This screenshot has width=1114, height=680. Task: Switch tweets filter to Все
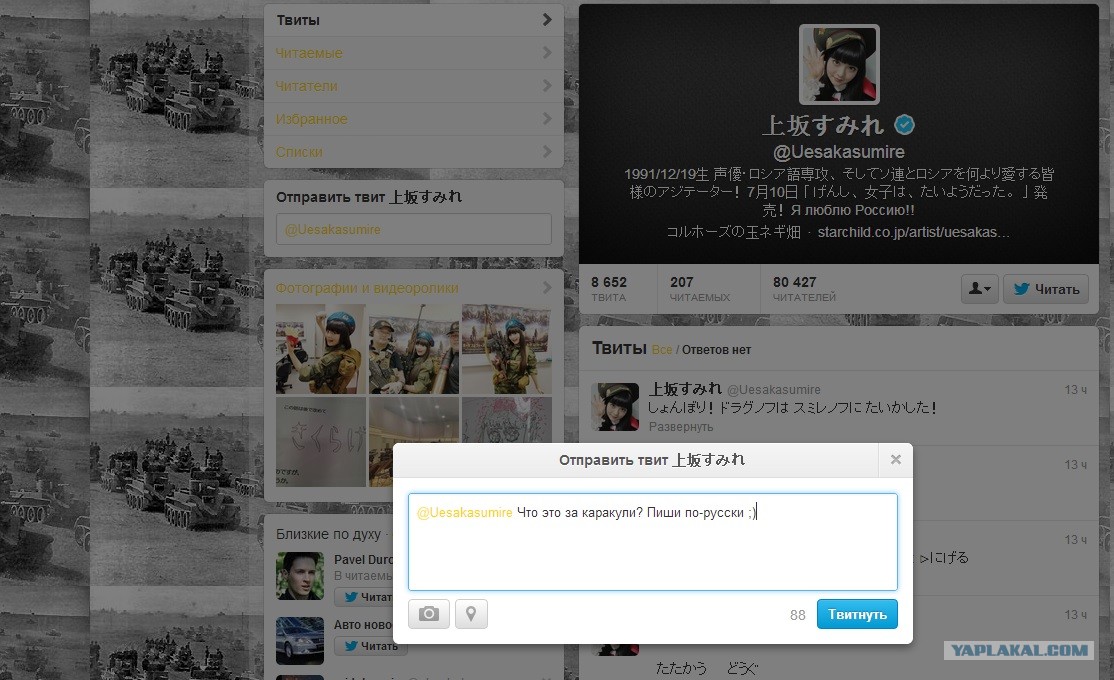click(x=661, y=350)
